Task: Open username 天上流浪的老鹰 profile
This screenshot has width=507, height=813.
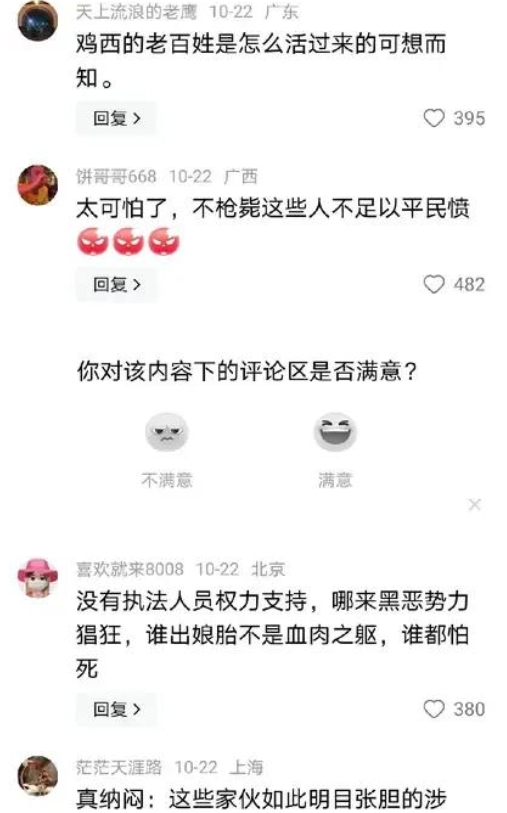Action: [x=136, y=11]
